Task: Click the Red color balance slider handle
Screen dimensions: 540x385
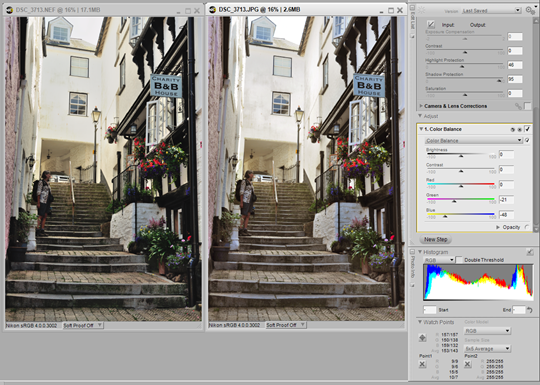Action: (461, 186)
